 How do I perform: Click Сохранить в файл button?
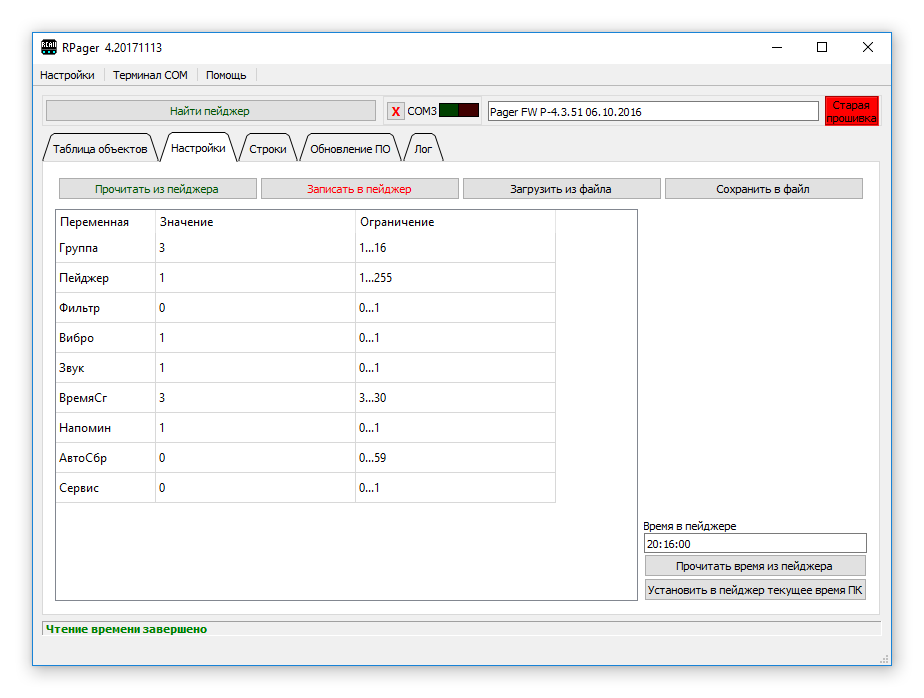(x=763, y=189)
